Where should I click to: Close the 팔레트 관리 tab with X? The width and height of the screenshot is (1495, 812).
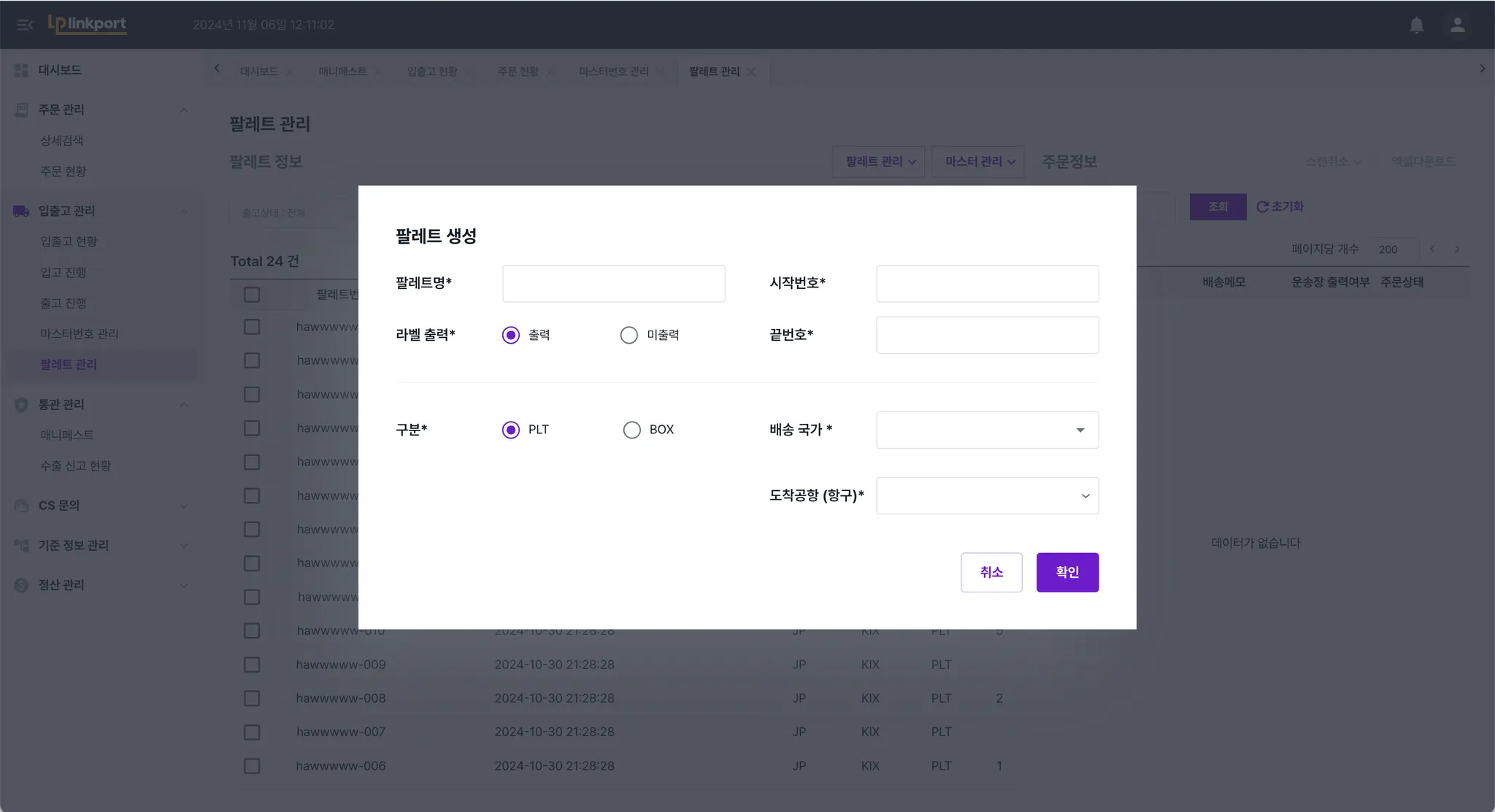(751, 71)
